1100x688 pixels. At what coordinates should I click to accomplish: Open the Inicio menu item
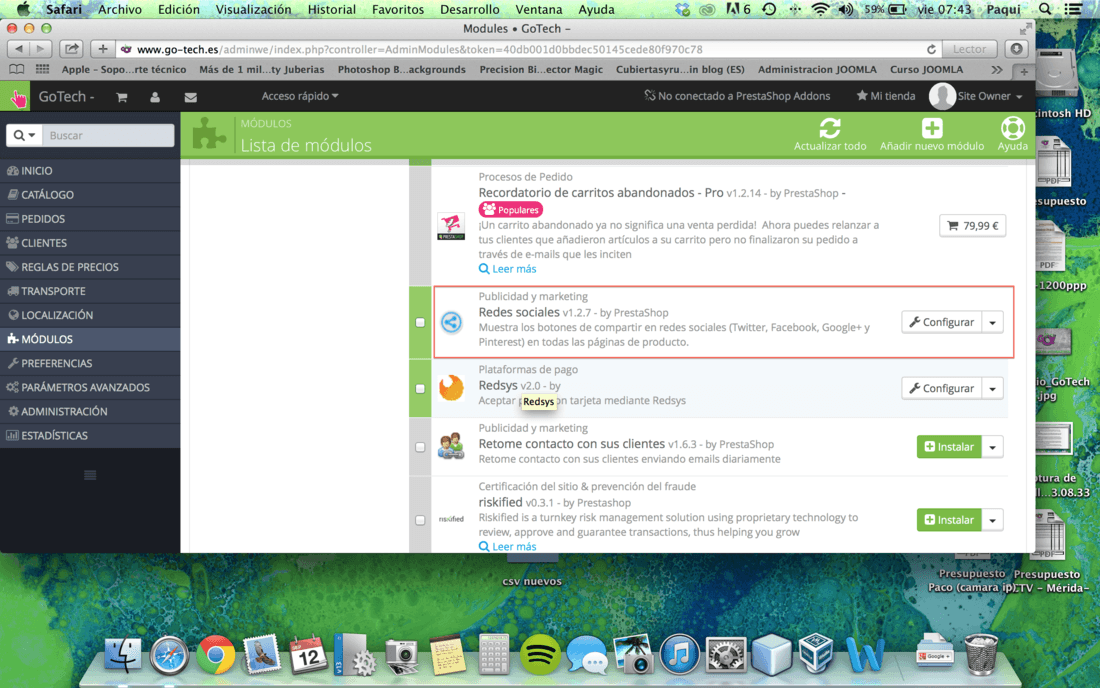[90, 170]
